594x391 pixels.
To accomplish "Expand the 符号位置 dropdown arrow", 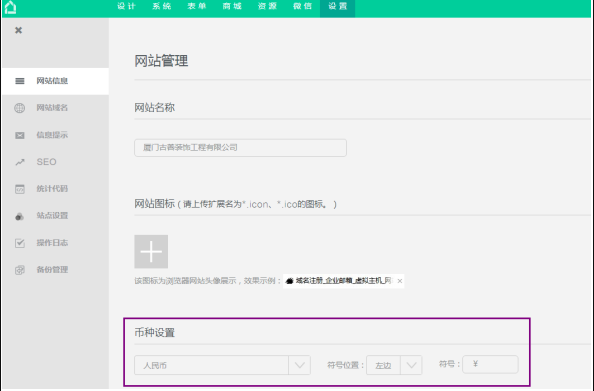I will 411,365.
